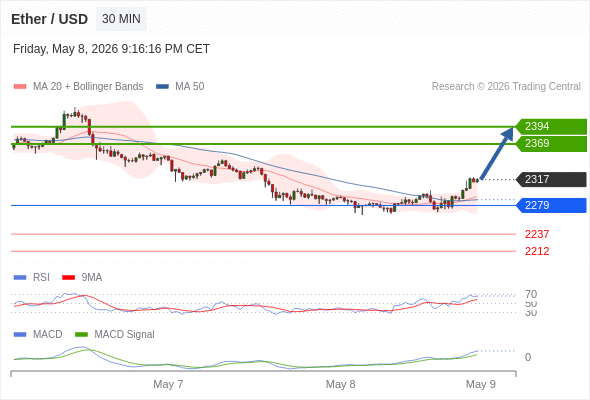Toggle the MACD blue legend entry
This screenshot has height=400, width=590.
click(x=38, y=334)
